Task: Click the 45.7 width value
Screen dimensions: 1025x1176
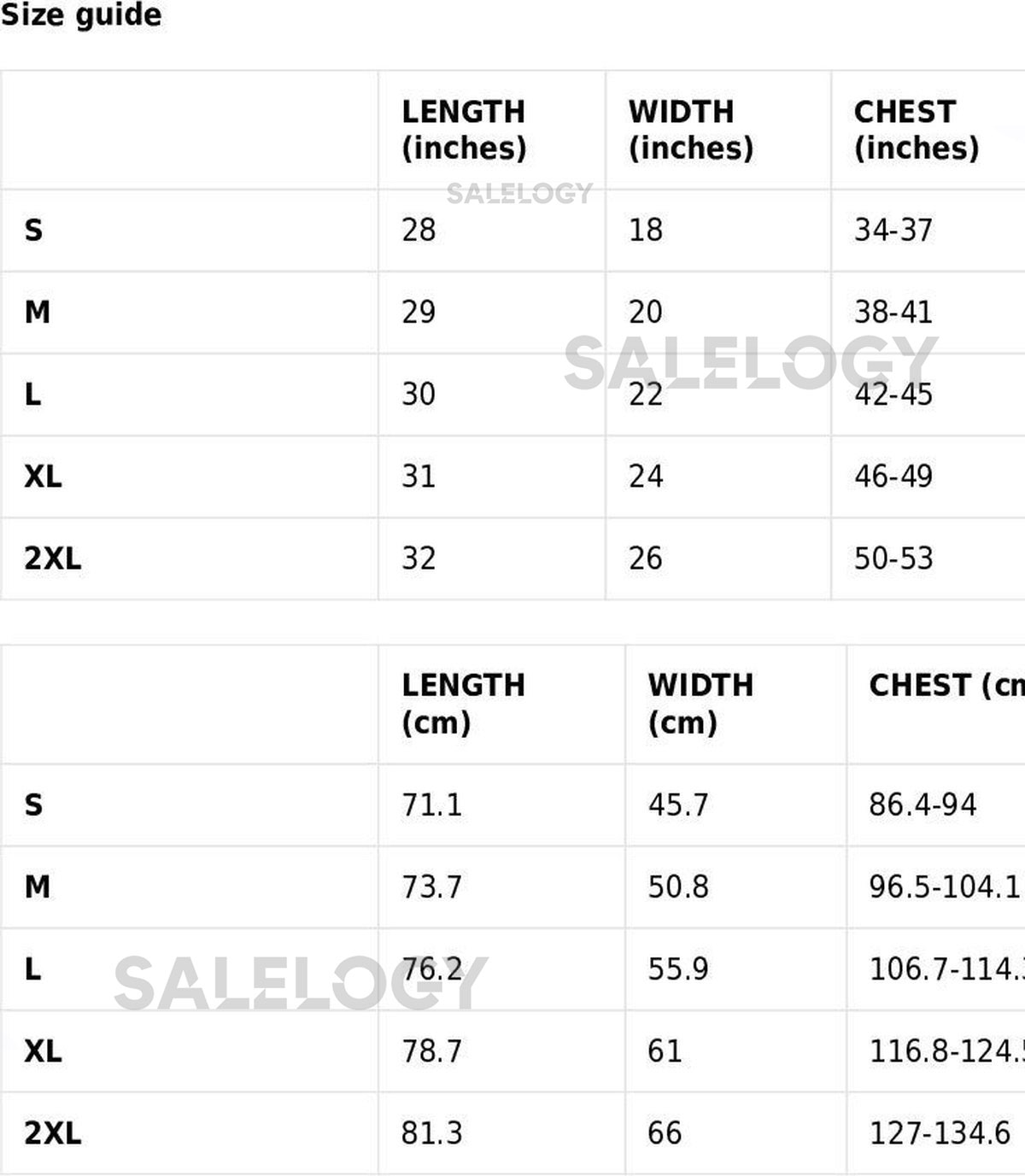Action: point(678,804)
